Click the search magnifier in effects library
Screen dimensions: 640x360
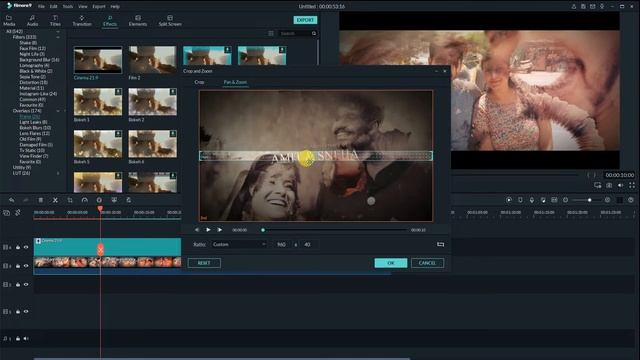[x=314, y=33]
